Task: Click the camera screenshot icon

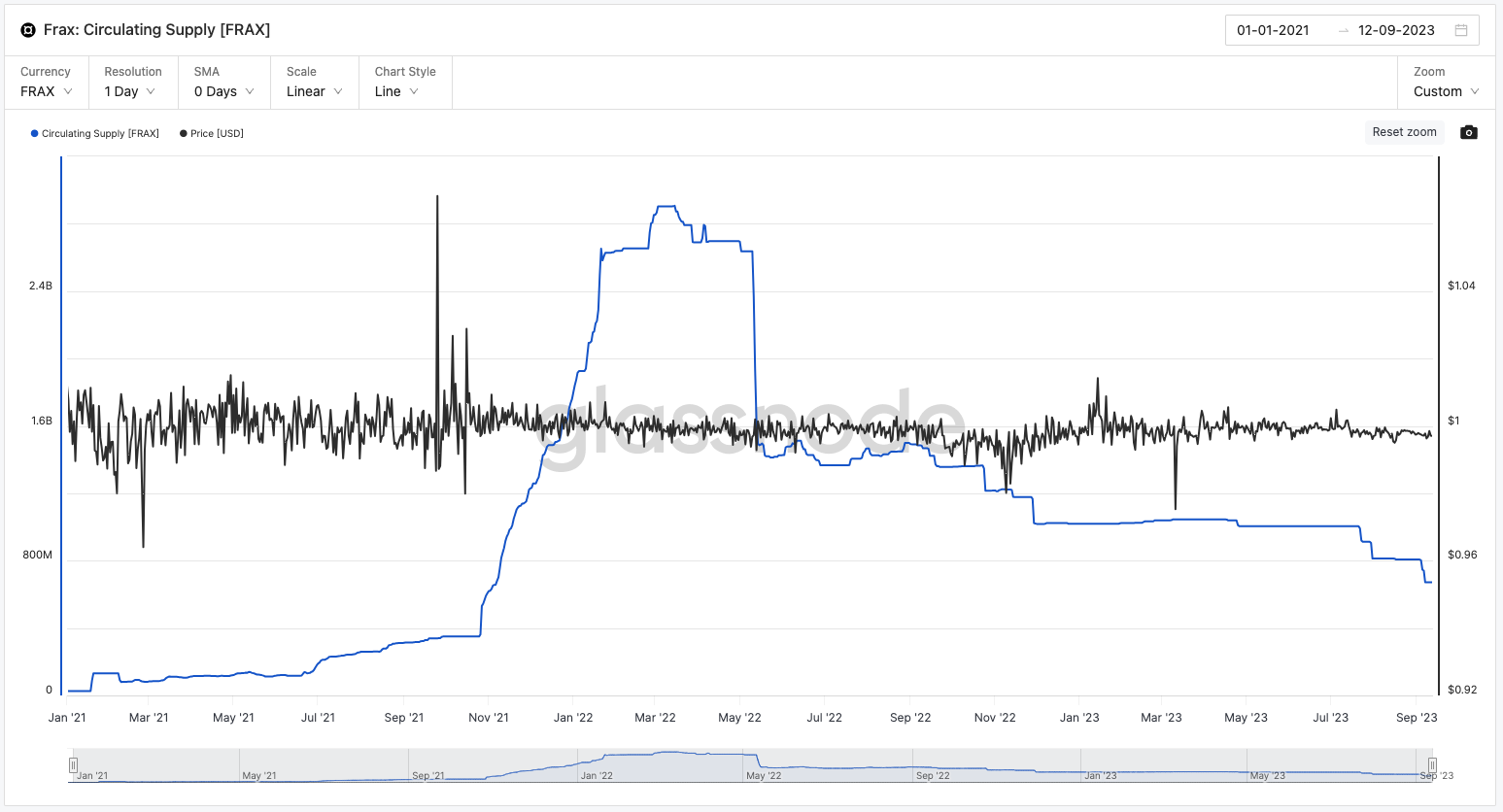Action: [x=1468, y=132]
